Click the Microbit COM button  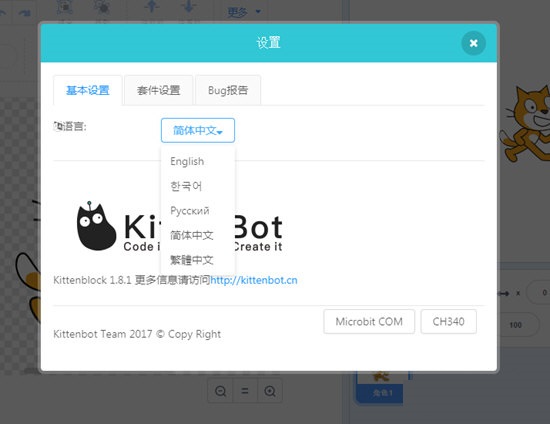click(369, 322)
